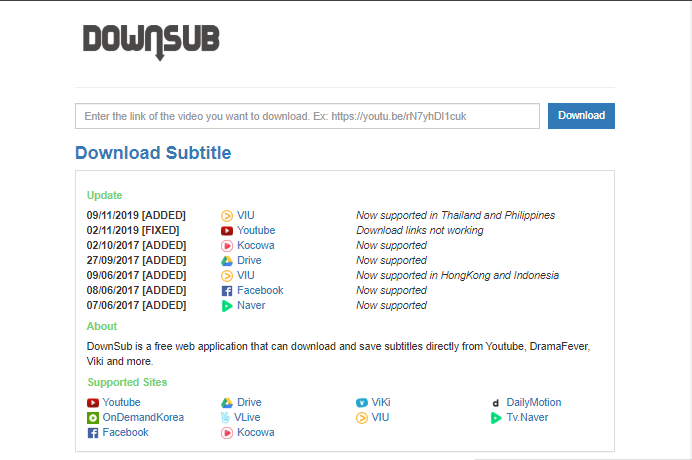Viewport: 692px width, 460px height.
Task: Open Youtube link under Supported Sites
Action: pos(121,402)
